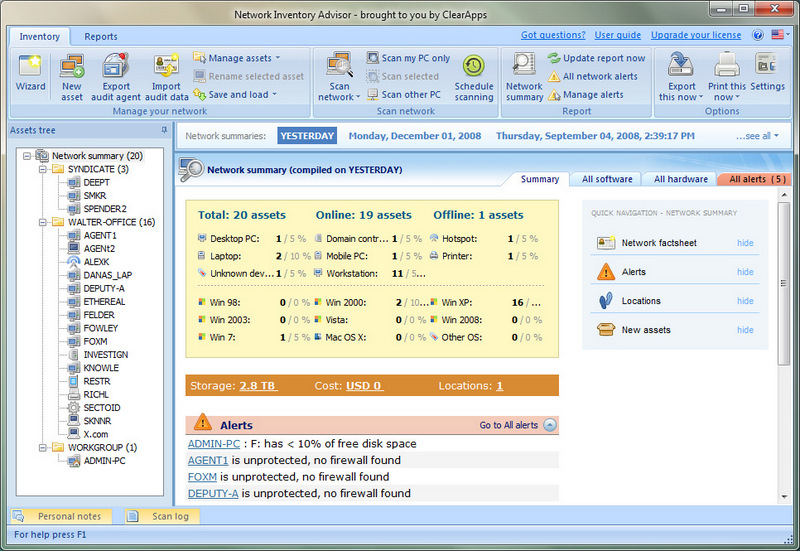Open the ADMIN-PC alert link
This screenshot has height=551, width=800.
214,444
